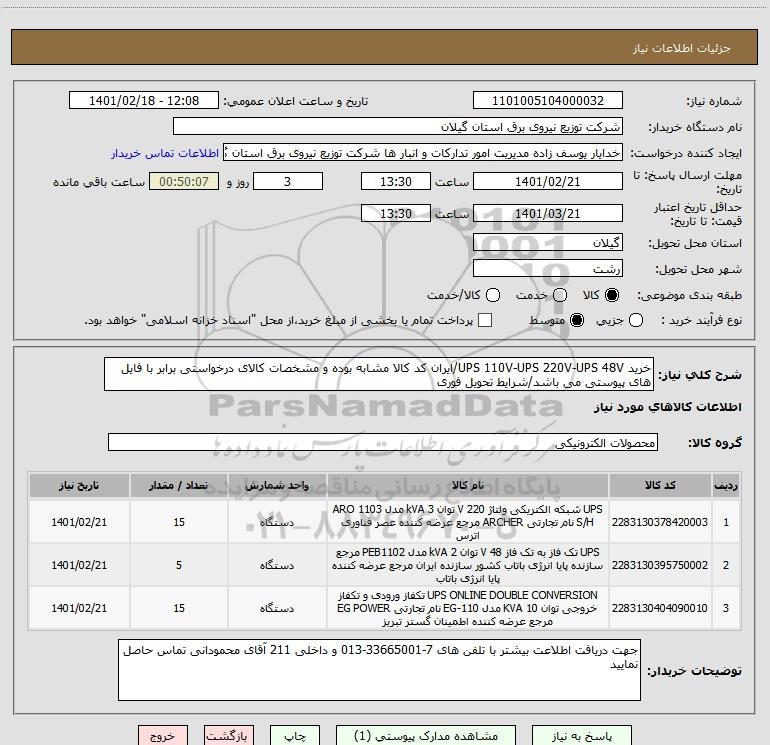This screenshot has width=770, height=745.
Task: Click the نام کالا column header
Action: (x=468, y=485)
